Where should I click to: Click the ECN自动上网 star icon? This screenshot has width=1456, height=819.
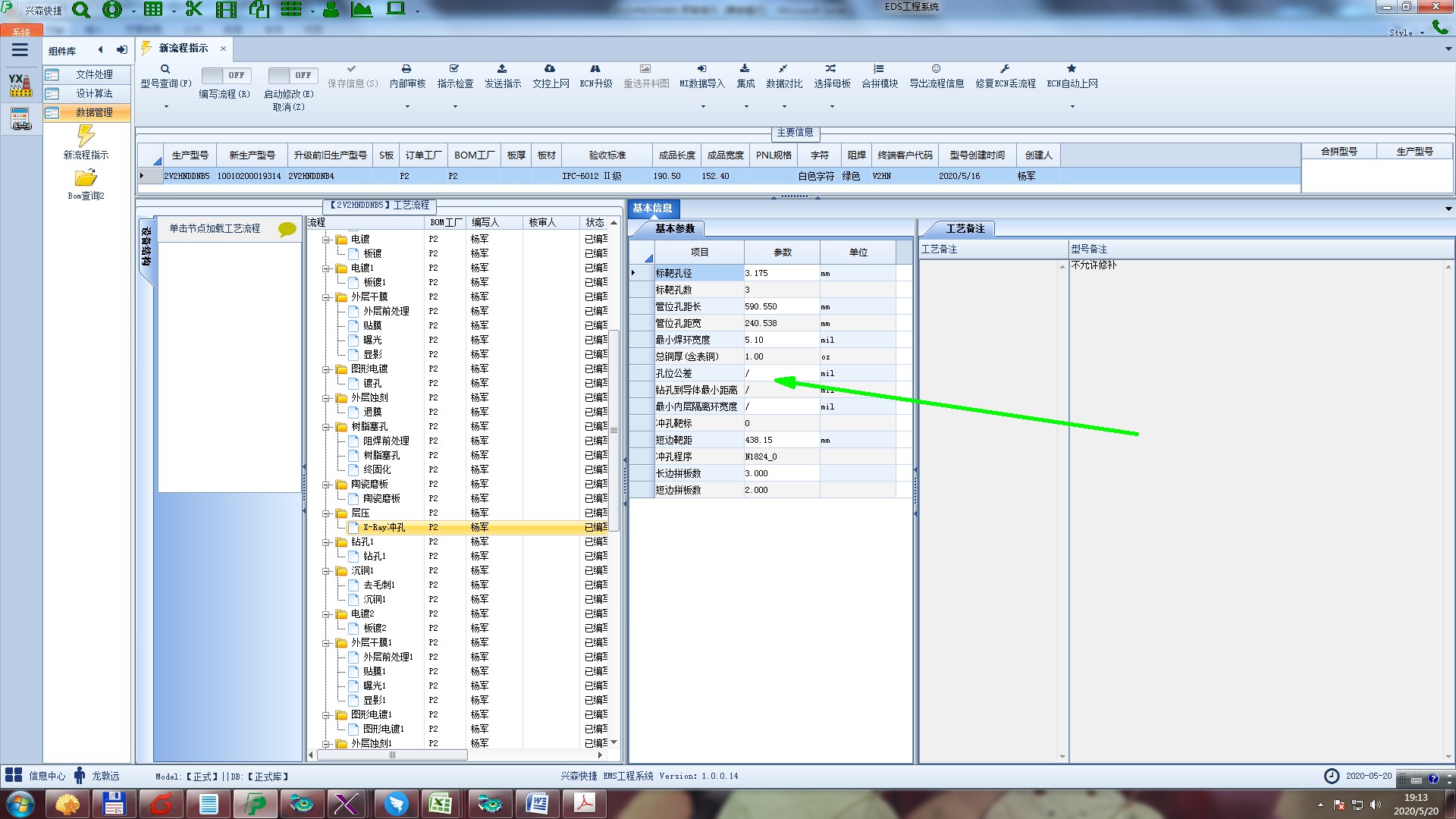[1072, 69]
